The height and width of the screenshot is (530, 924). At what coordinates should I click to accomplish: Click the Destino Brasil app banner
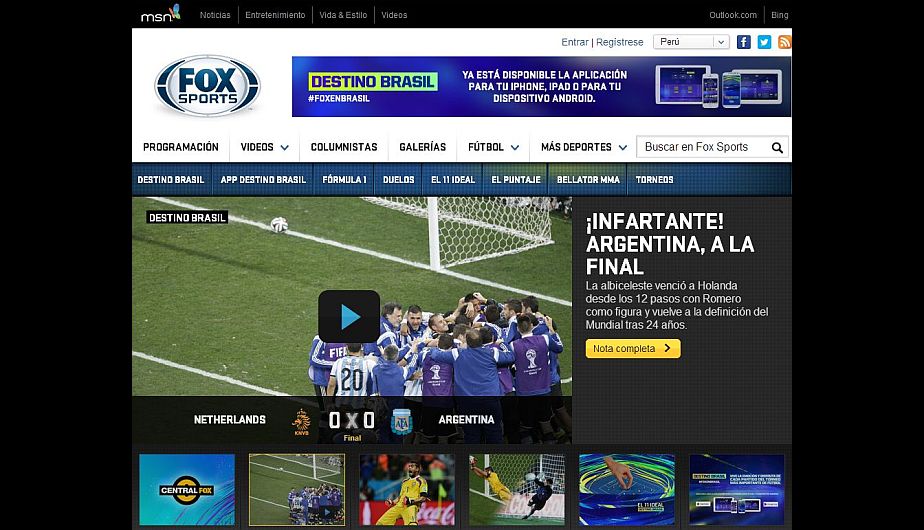(541, 86)
